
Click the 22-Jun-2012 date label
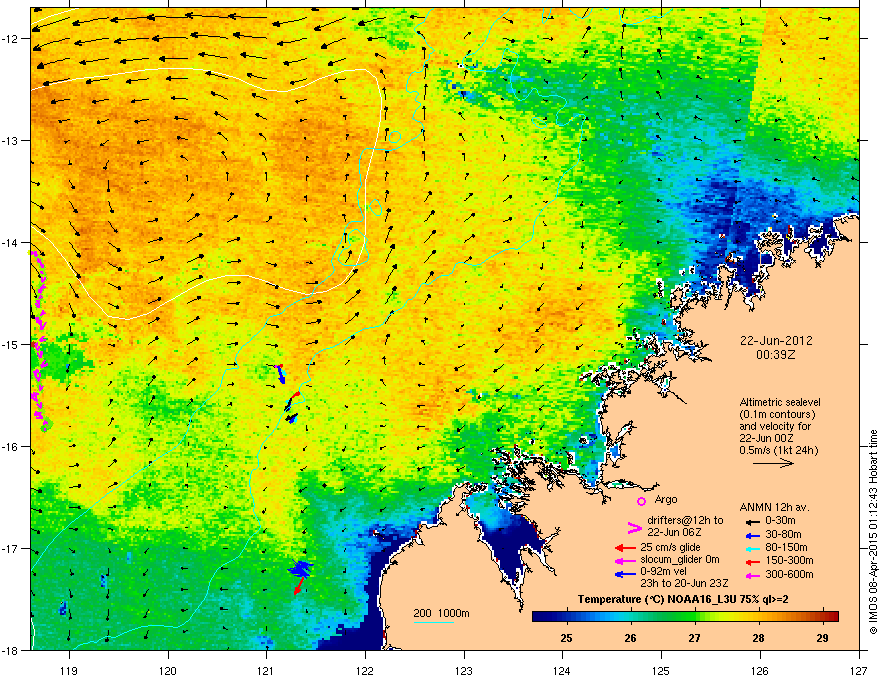776,341
